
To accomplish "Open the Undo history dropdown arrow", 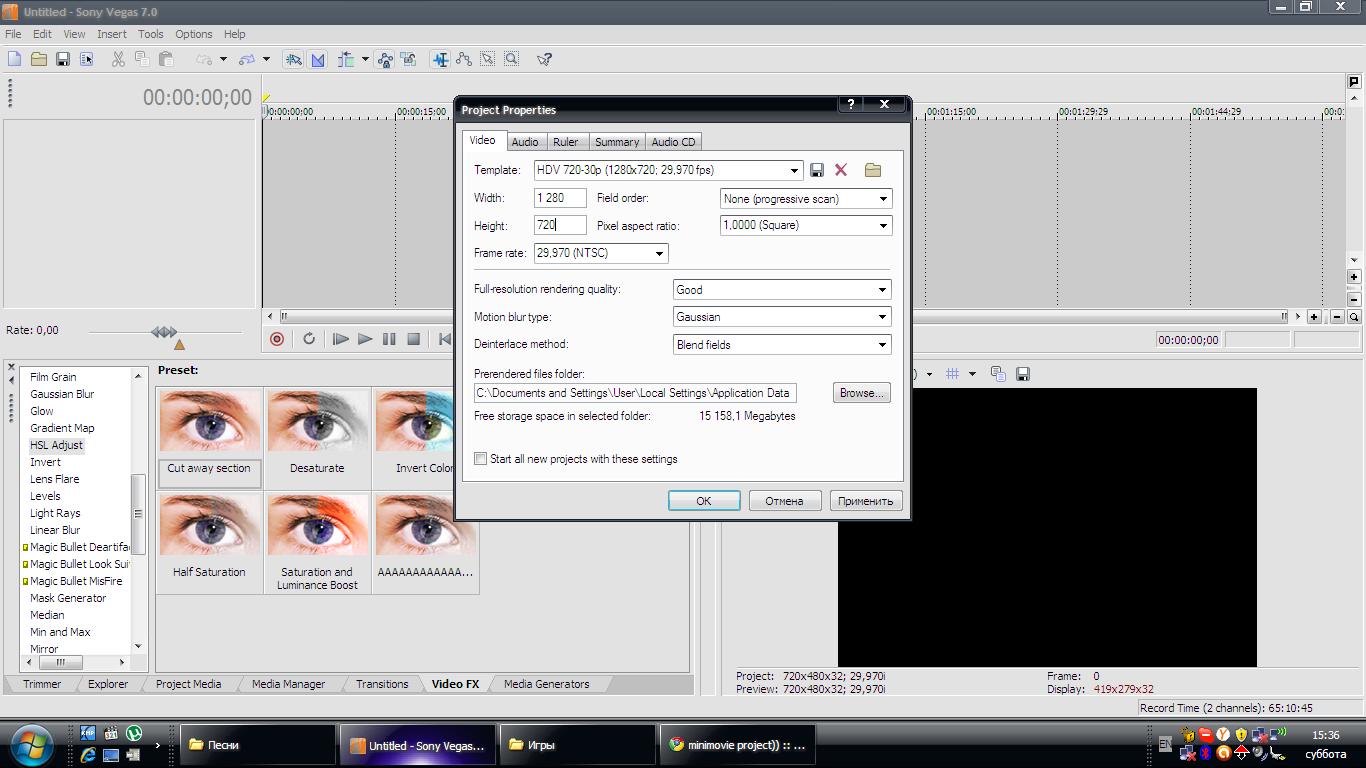I will click(x=223, y=59).
